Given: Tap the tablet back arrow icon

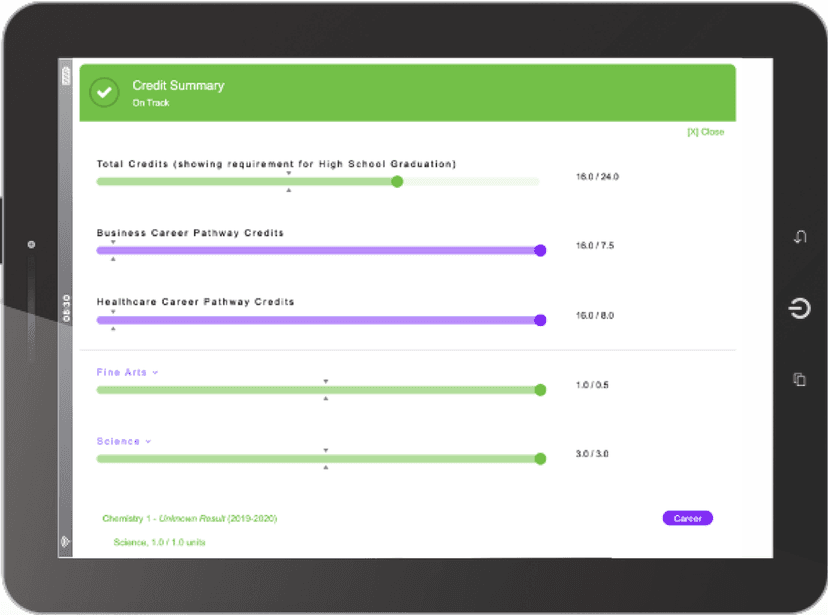Looking at the screenshot, I should point(799,237).
